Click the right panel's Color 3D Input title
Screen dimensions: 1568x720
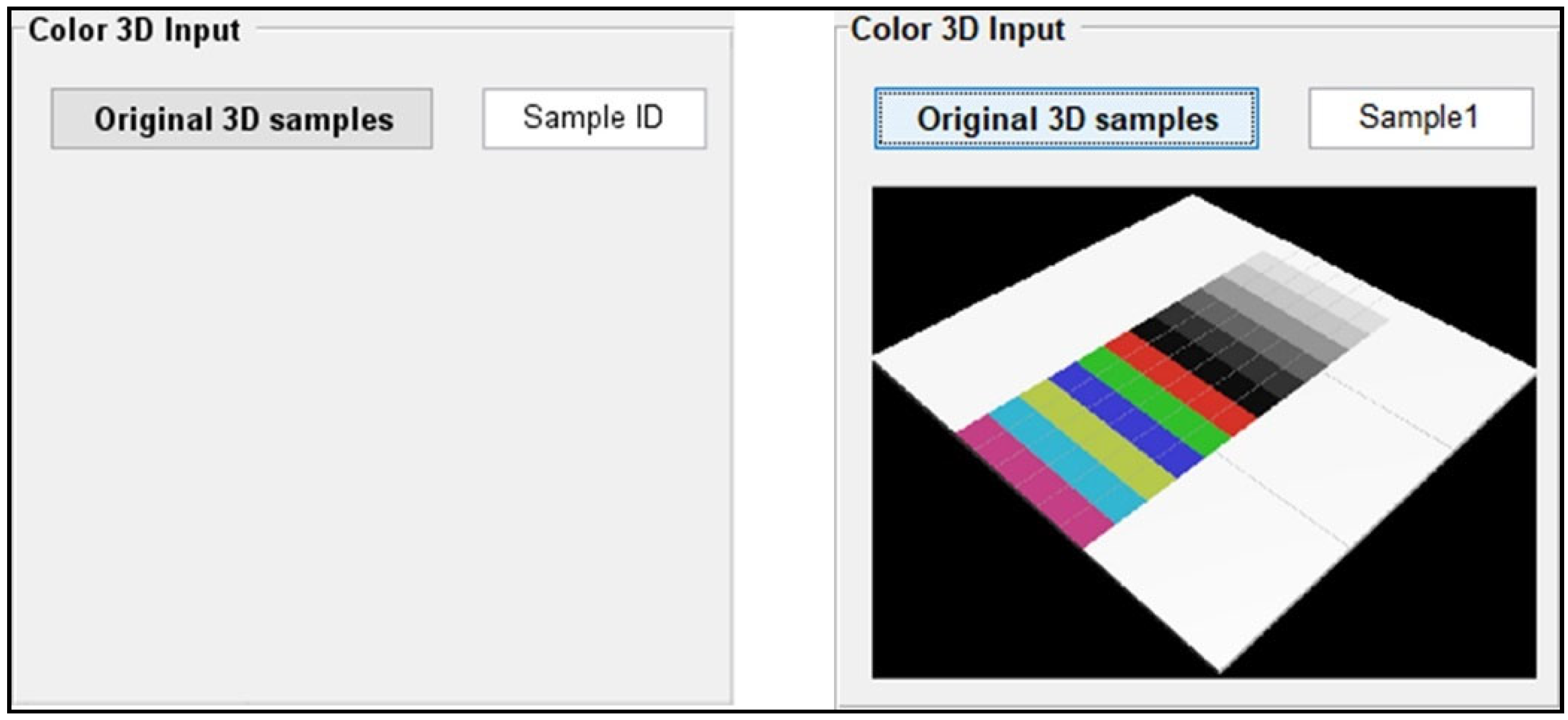tap(958, 29)
